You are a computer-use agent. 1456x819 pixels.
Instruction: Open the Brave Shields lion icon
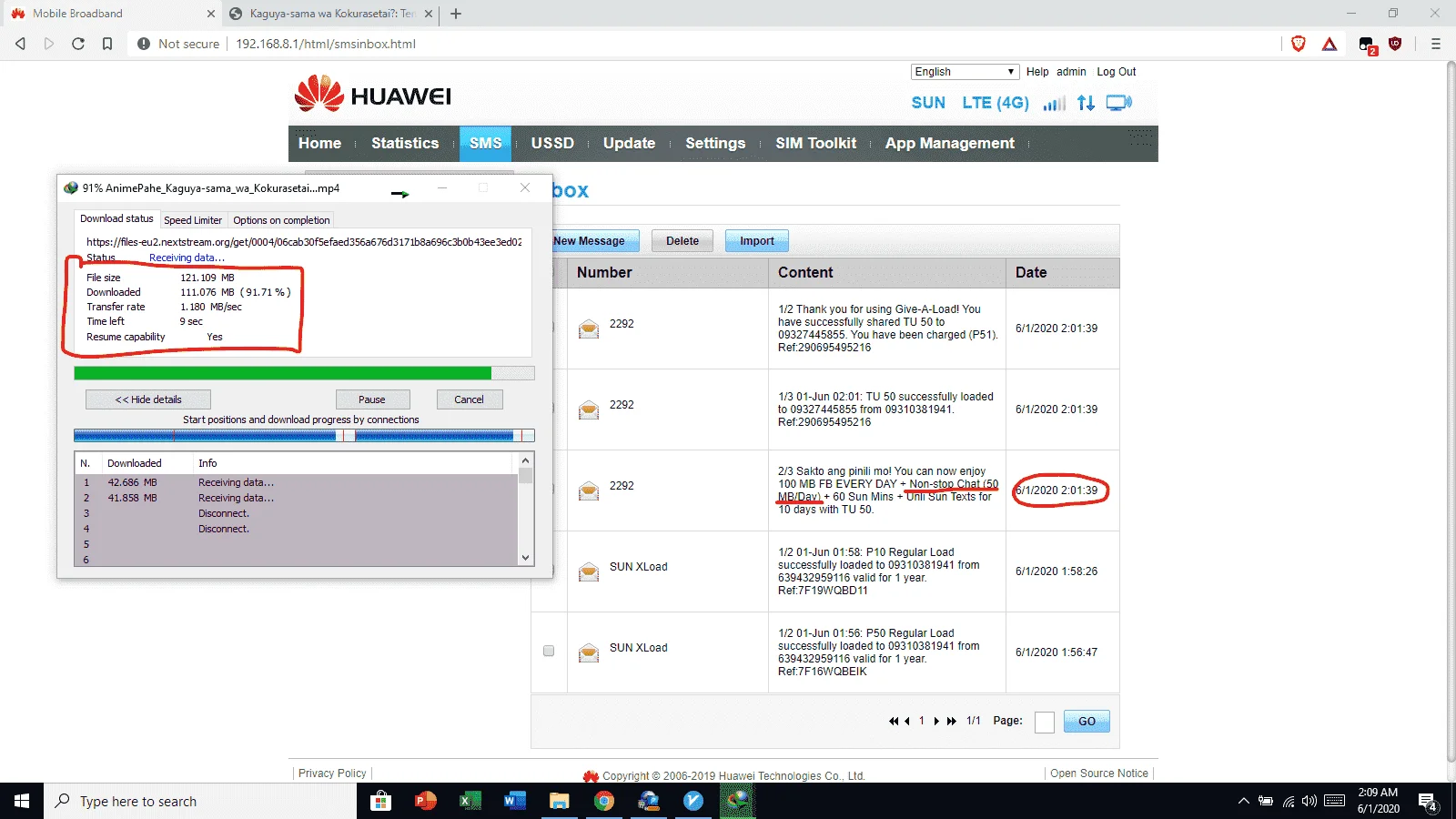[x=1299, y=44]
